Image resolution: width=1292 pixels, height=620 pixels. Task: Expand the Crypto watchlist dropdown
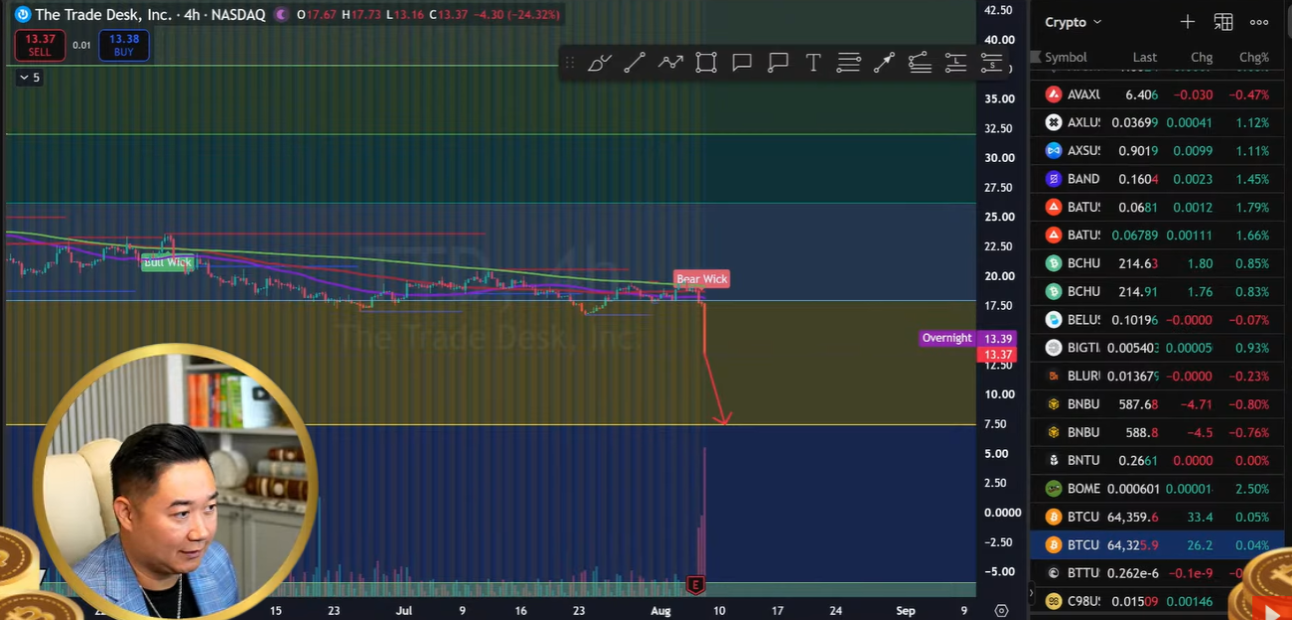(1073, 22)
